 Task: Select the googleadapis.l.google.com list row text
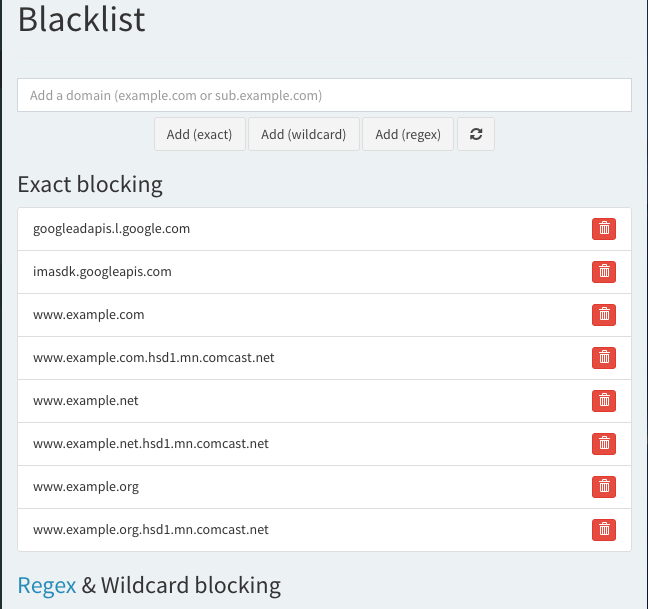[x=111, y=229]
